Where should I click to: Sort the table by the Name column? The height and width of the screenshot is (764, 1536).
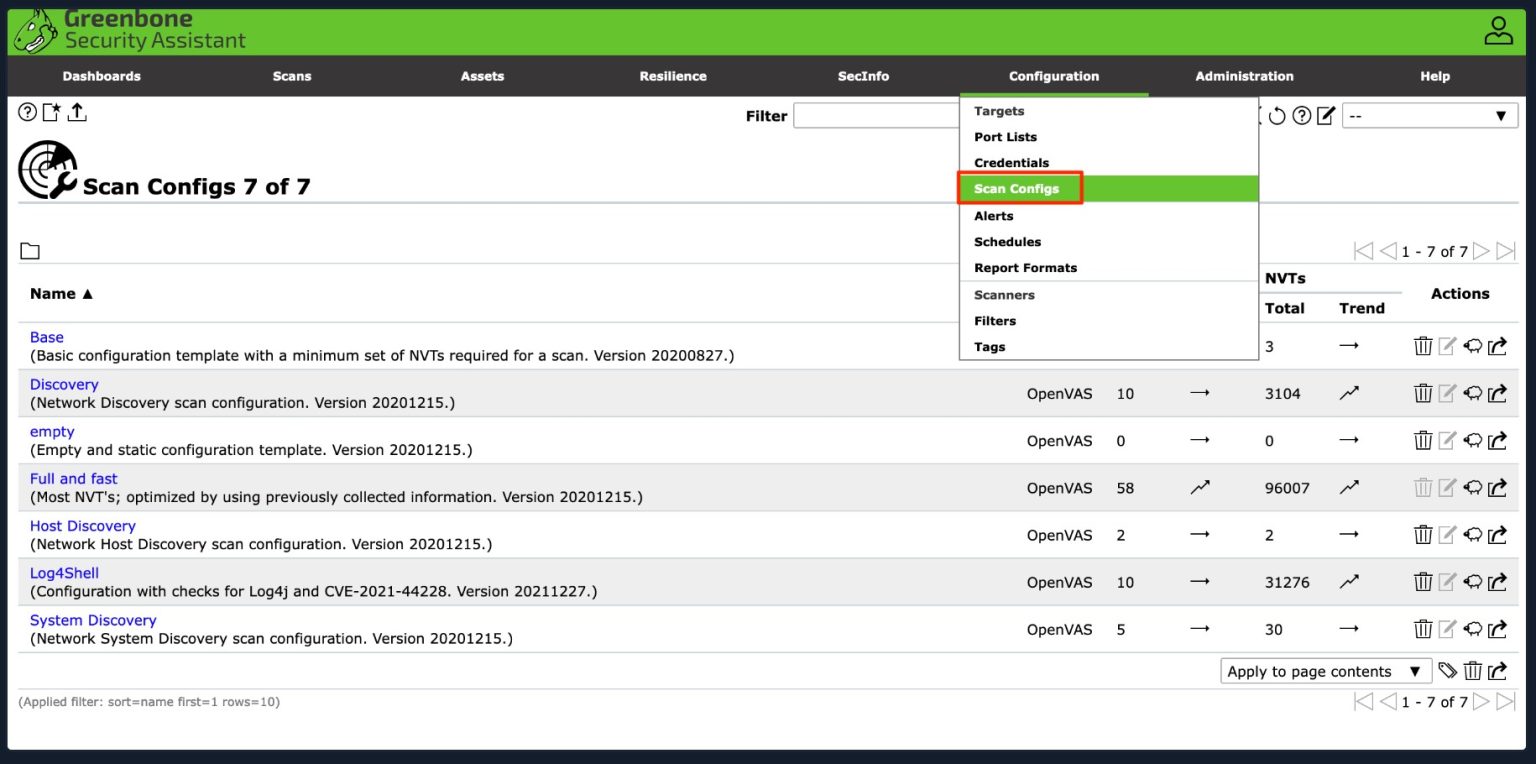click(61, 293)
